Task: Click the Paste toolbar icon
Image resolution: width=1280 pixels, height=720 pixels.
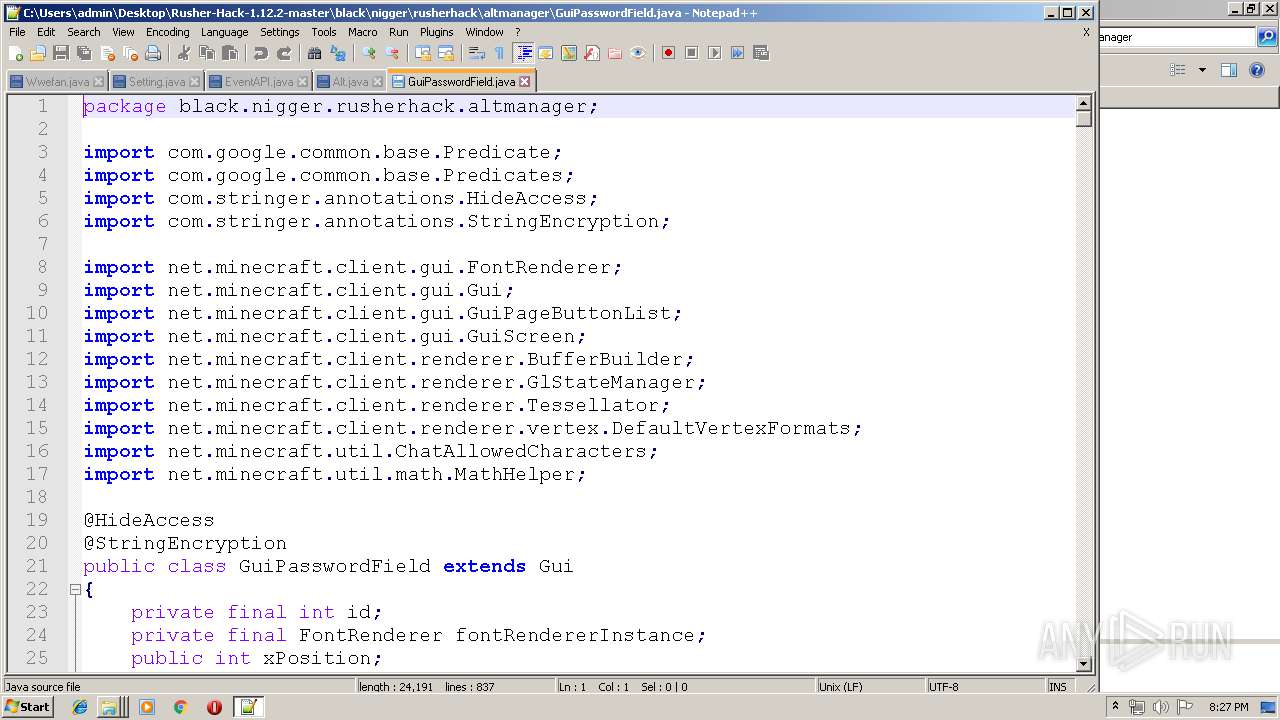Action: pyautogui.click(x=230, y=53)
